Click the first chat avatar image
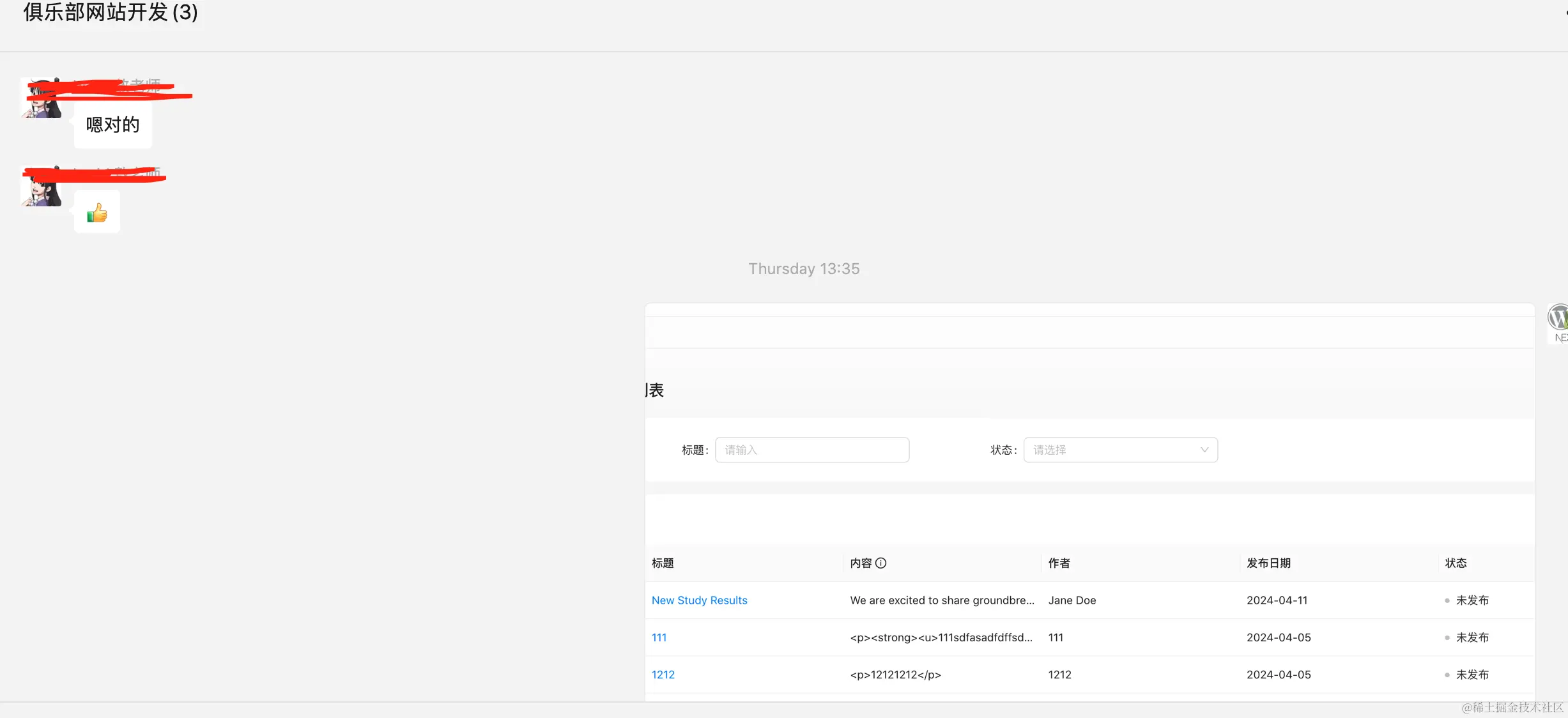This screenshot has width=1568, height=718. click(41, 99)
